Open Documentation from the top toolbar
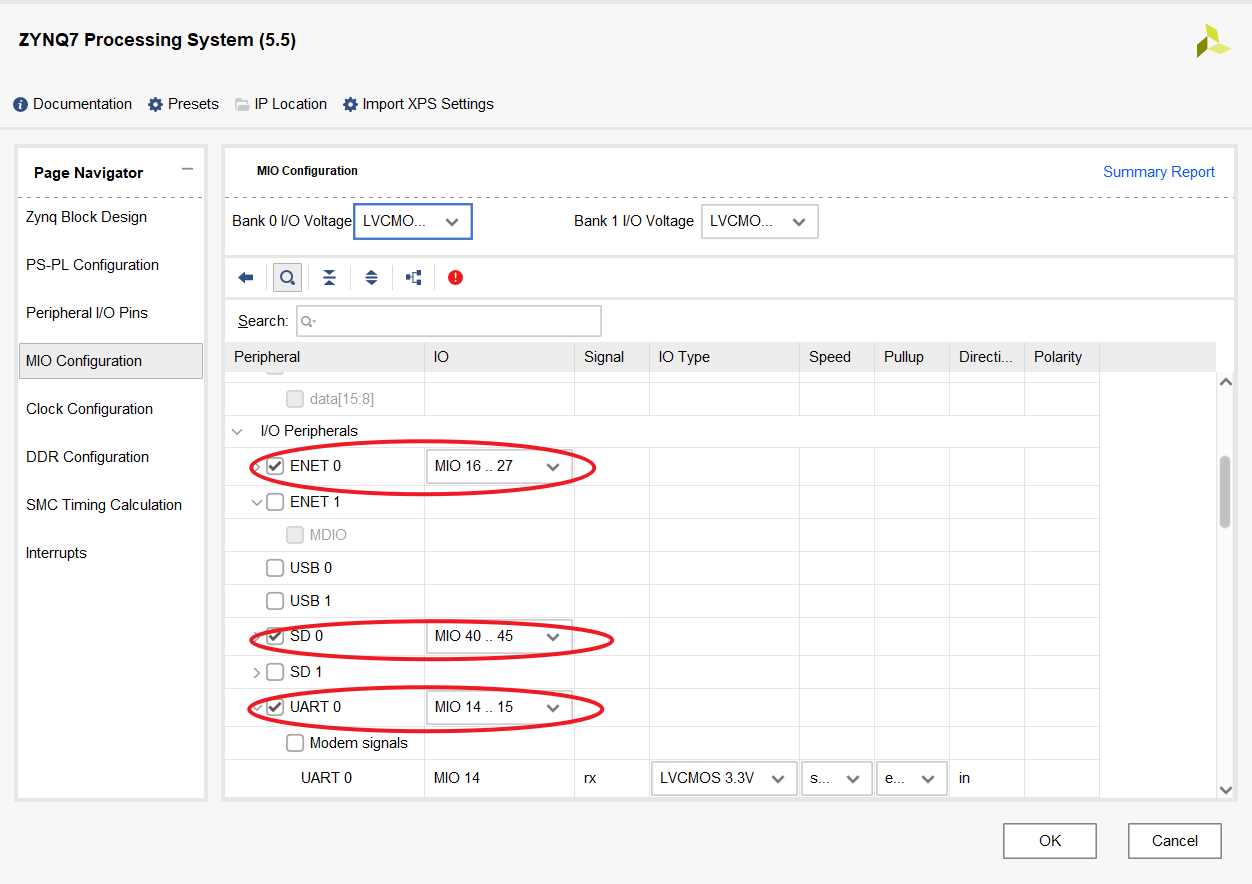The width and height of the screenshot is (1252, 884). click(72, 104)
